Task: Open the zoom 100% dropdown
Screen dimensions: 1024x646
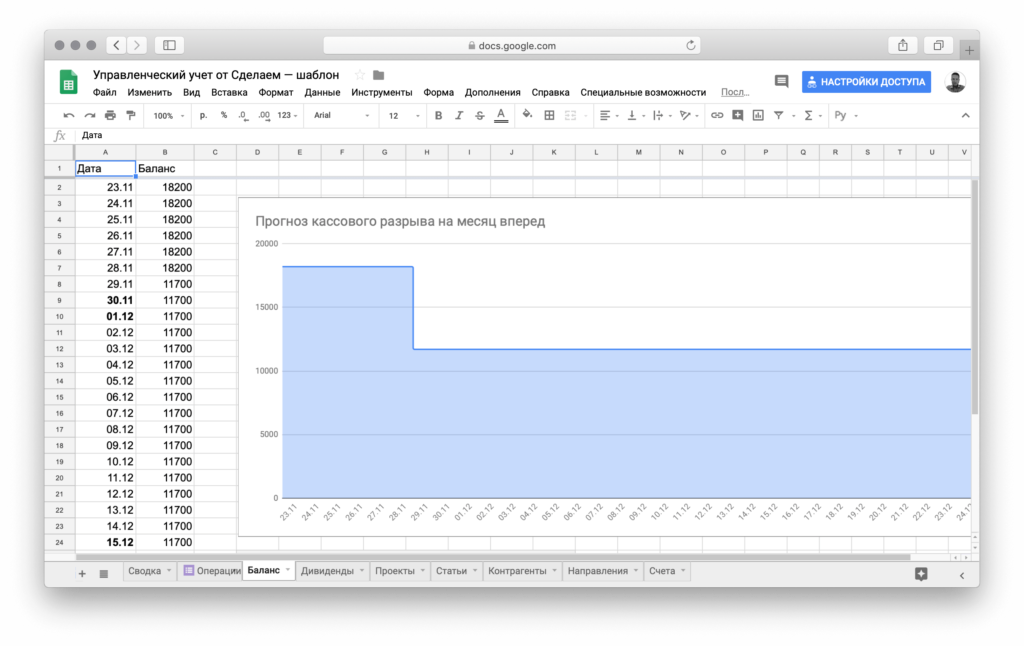Action: (169, 116)
